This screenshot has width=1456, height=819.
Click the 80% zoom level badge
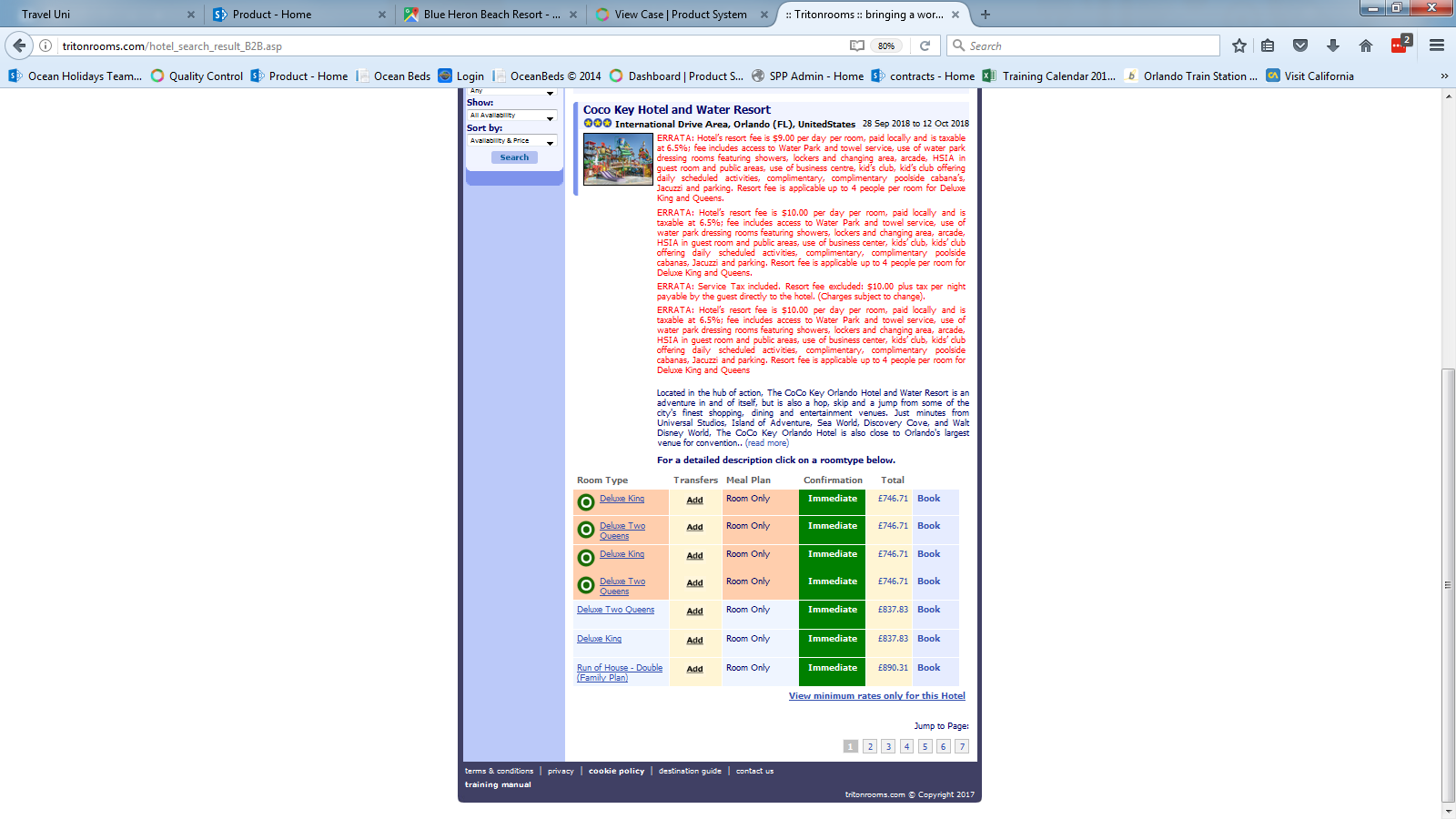point(886,45)
